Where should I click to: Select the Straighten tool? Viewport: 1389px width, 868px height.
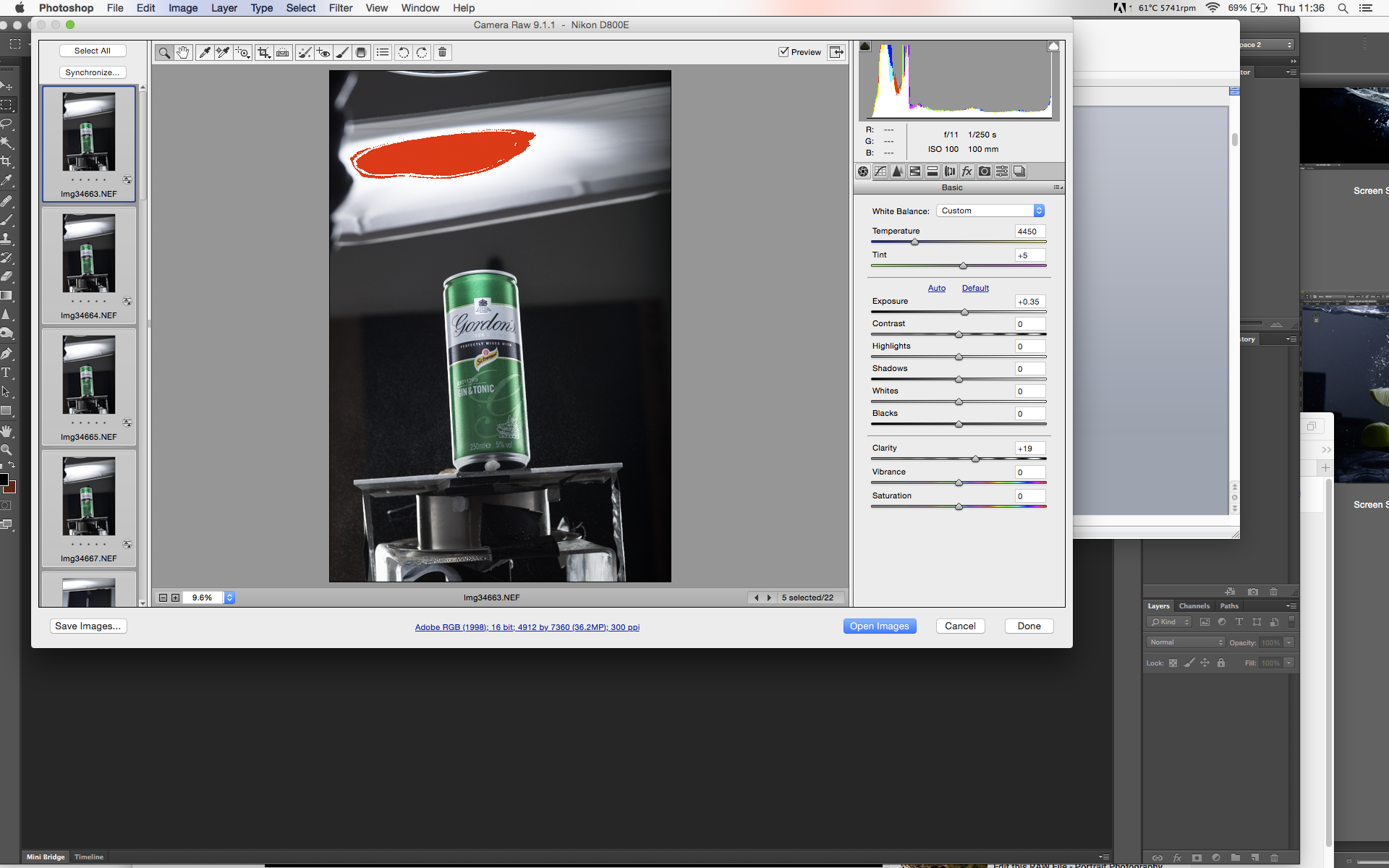(x=283, y=53)
